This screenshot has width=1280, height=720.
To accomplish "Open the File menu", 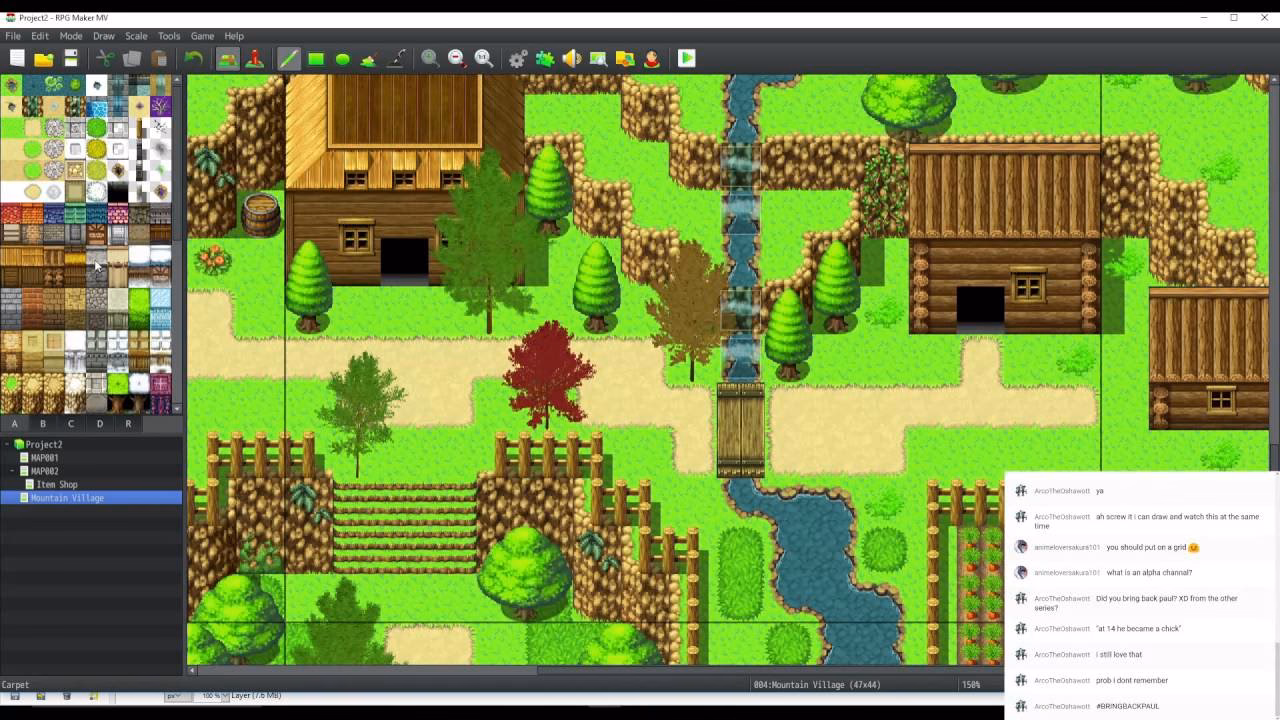I will click(13, 36).
